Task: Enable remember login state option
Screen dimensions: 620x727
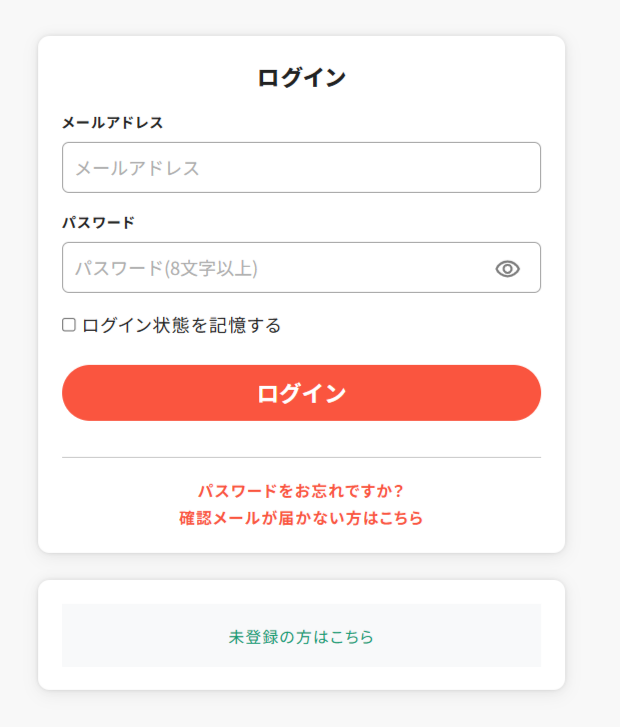Action: 69,325
